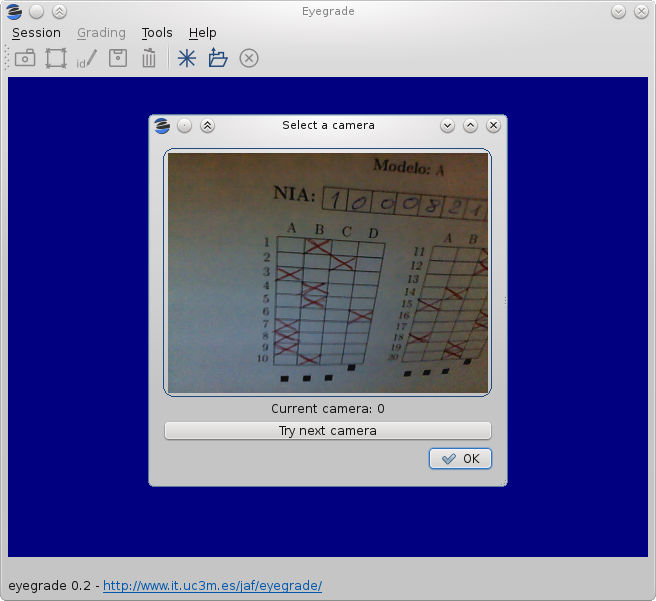
Task: Maximize the Select a camera dialog
Action: pos(471,125)
